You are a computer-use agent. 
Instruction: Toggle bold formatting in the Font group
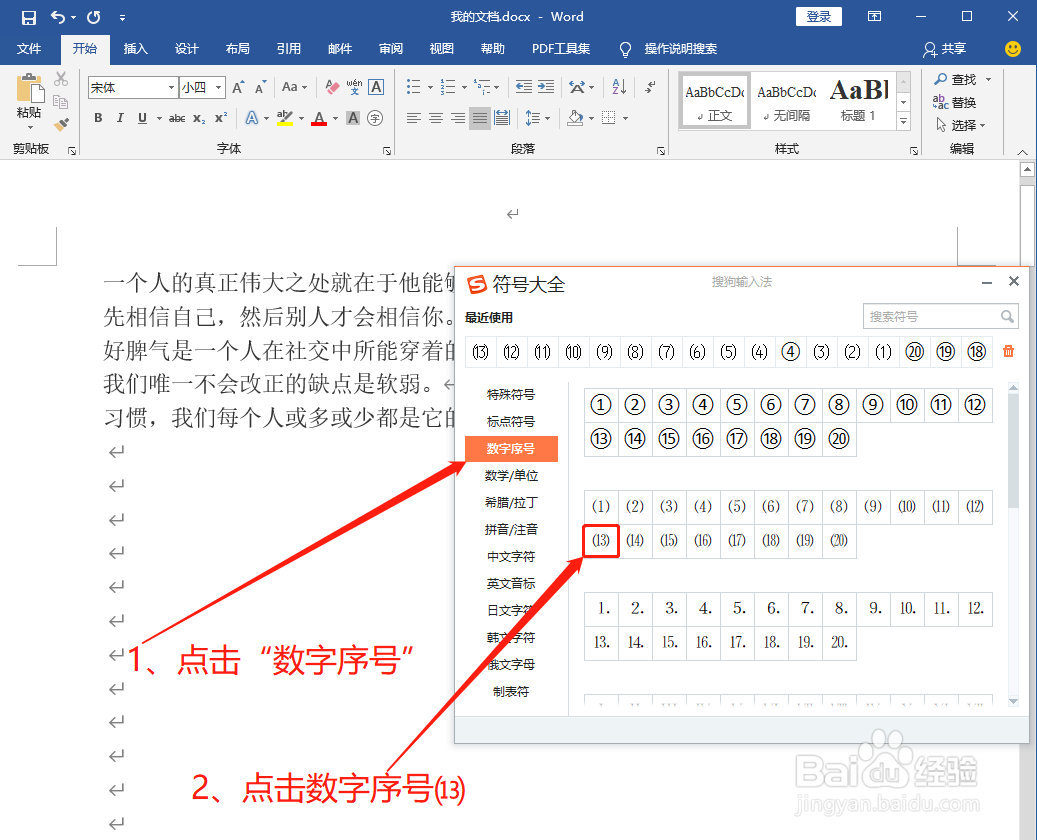click(x=98, y=118)
